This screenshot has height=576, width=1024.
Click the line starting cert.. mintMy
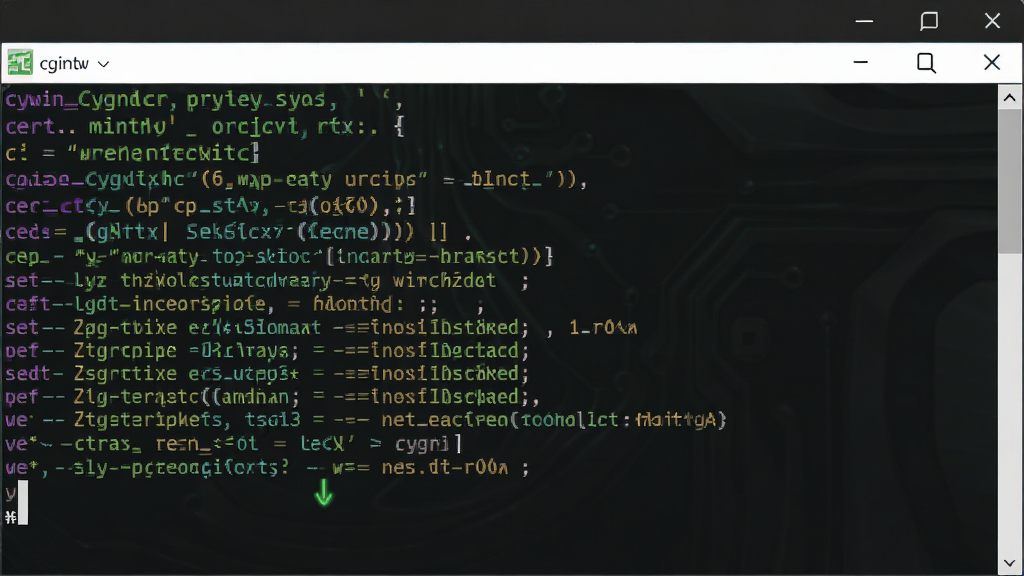point(205,126)
